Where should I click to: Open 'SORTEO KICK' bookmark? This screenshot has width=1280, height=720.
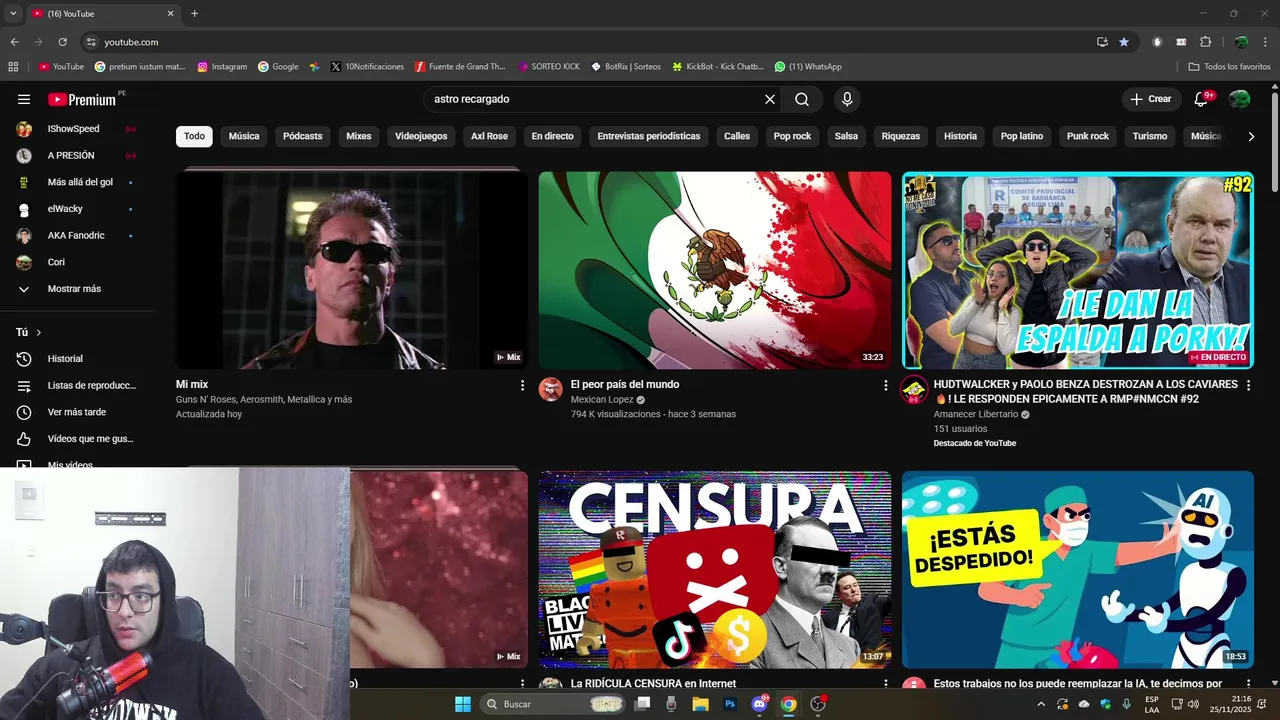(x=549, y=67)
